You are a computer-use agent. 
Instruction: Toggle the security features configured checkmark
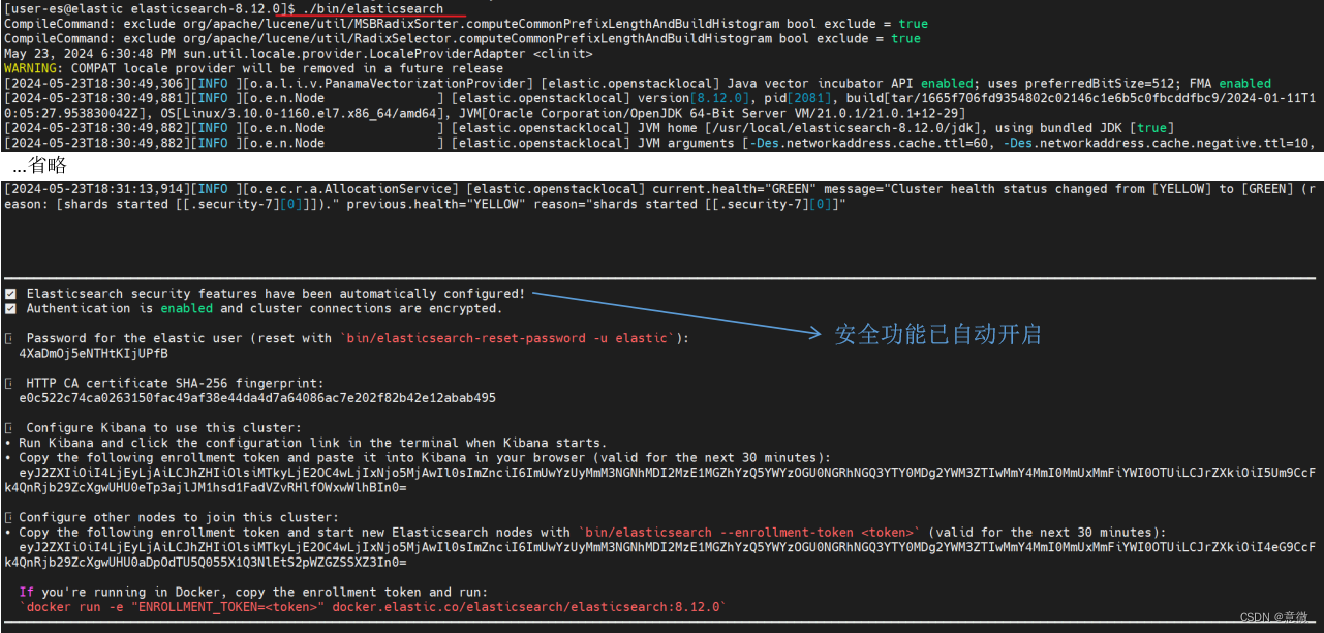point(10,293)
